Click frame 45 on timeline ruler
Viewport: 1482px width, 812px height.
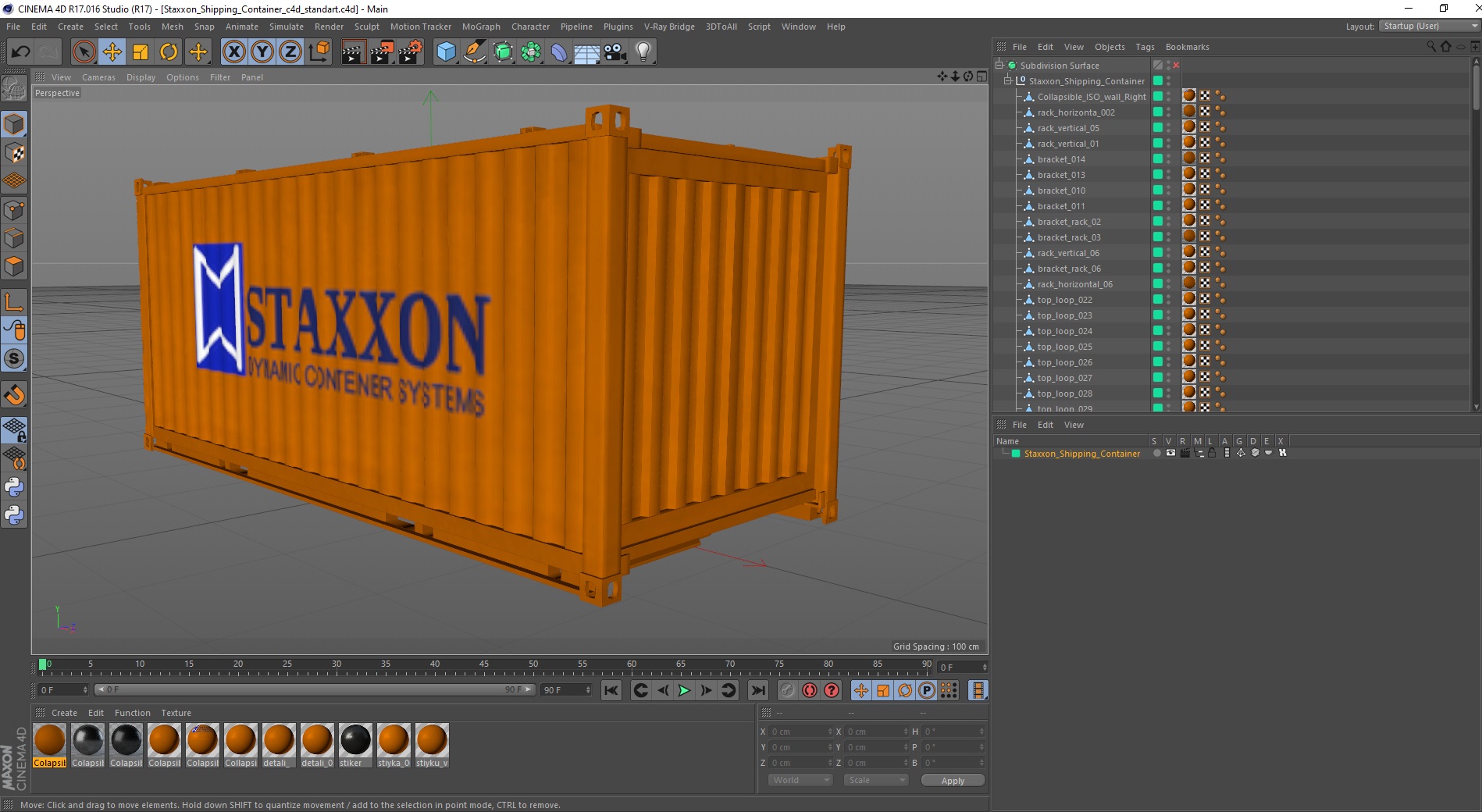(x=484, y=664)
